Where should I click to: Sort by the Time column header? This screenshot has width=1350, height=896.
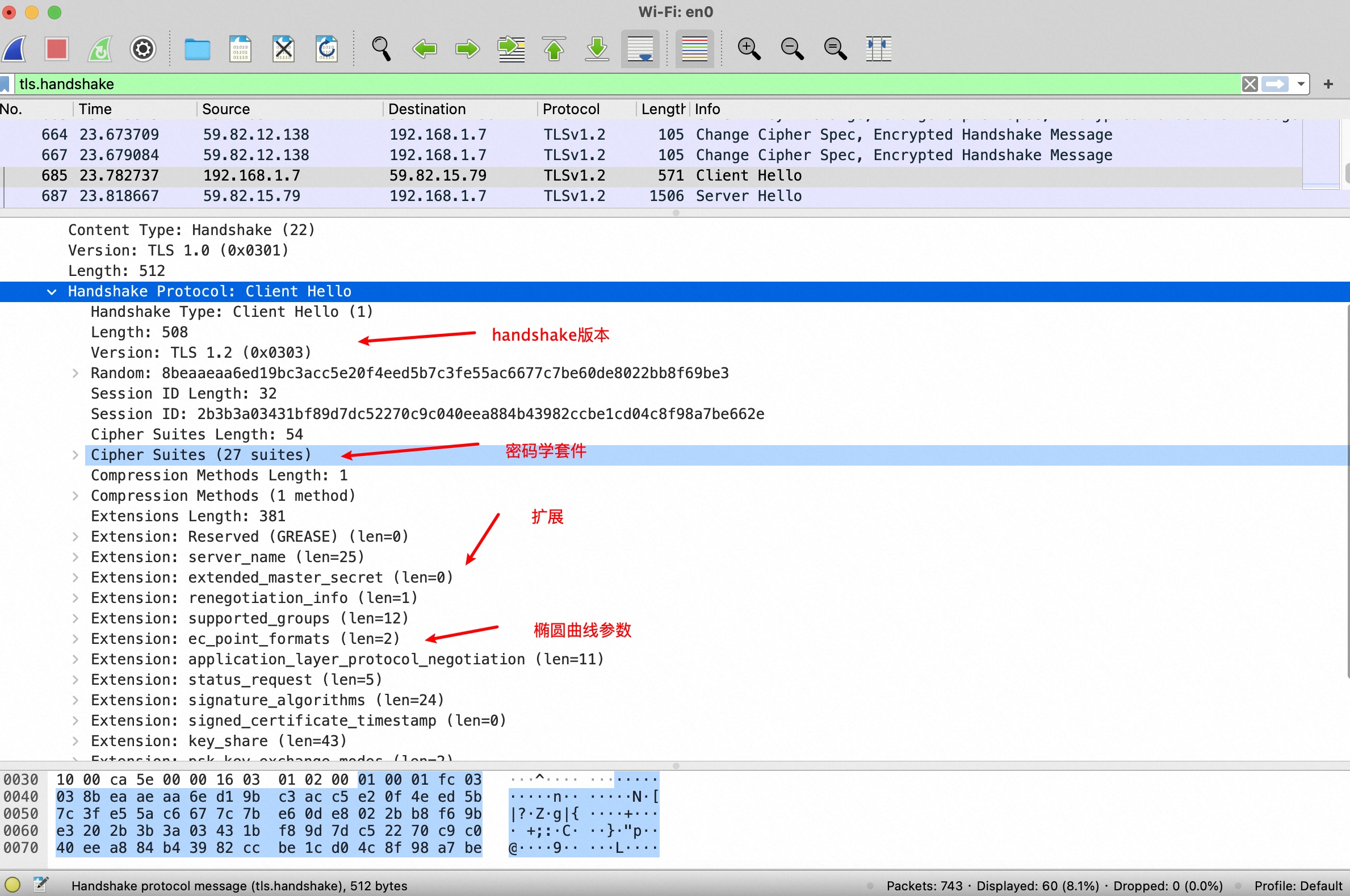135,109
